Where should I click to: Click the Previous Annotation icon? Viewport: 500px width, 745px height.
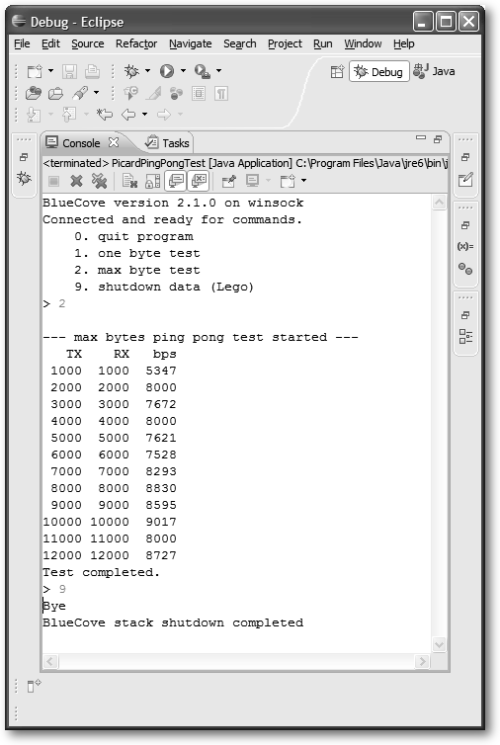coord(69,114)
